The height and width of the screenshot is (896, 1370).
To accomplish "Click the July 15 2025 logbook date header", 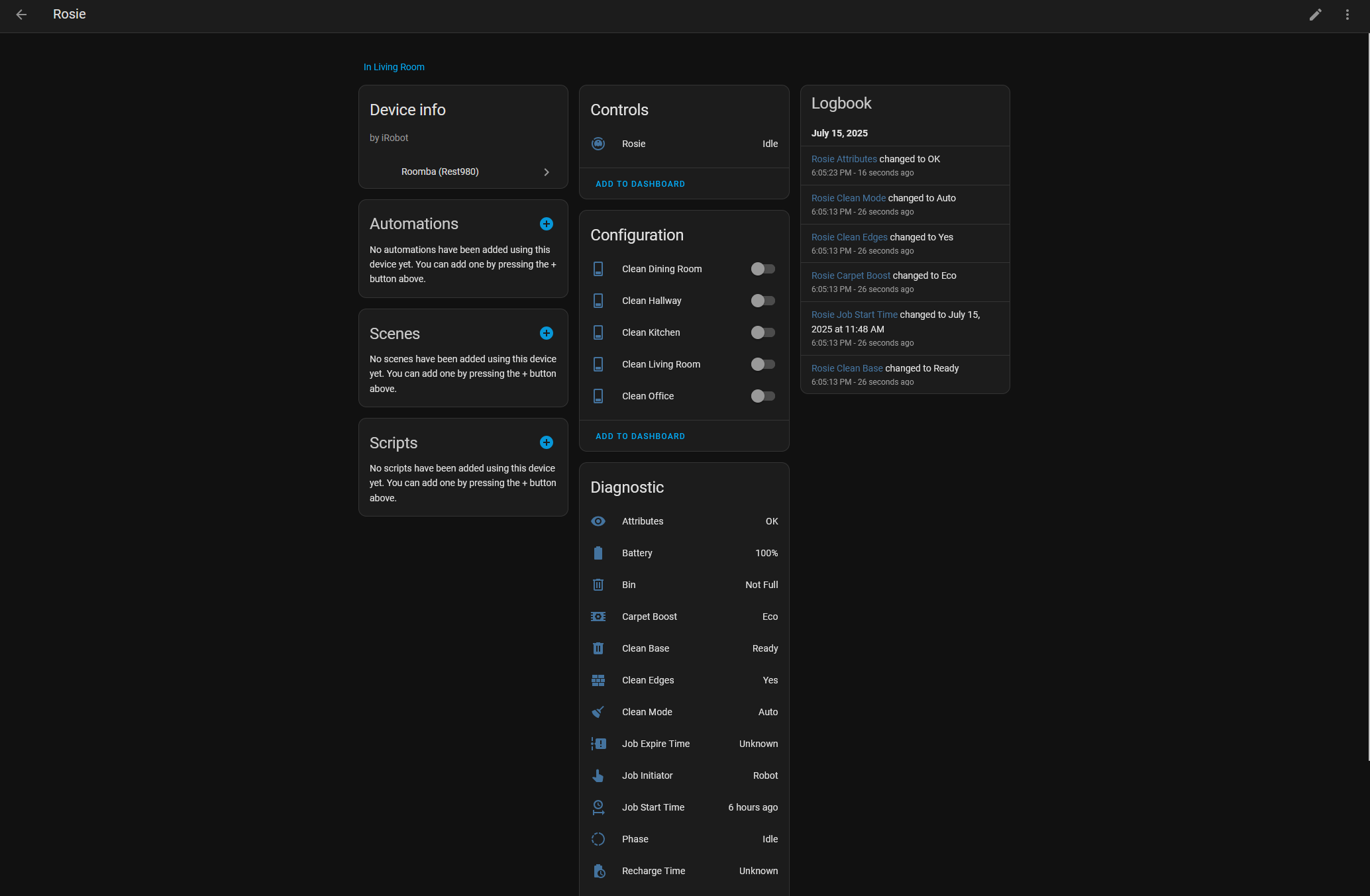I will (839, 133).
